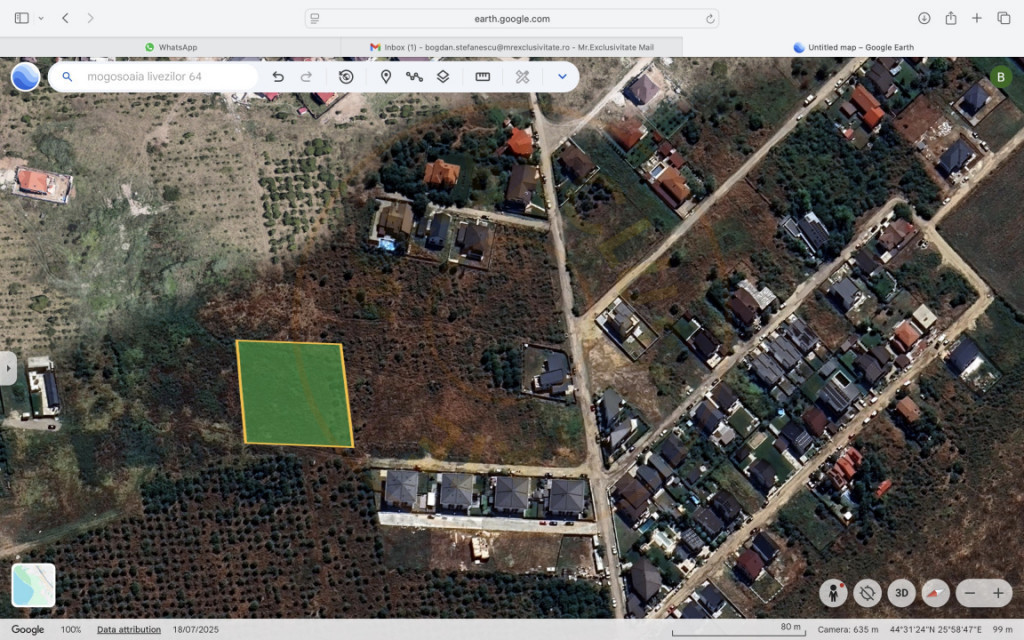Open the Data attribution link

129,630
